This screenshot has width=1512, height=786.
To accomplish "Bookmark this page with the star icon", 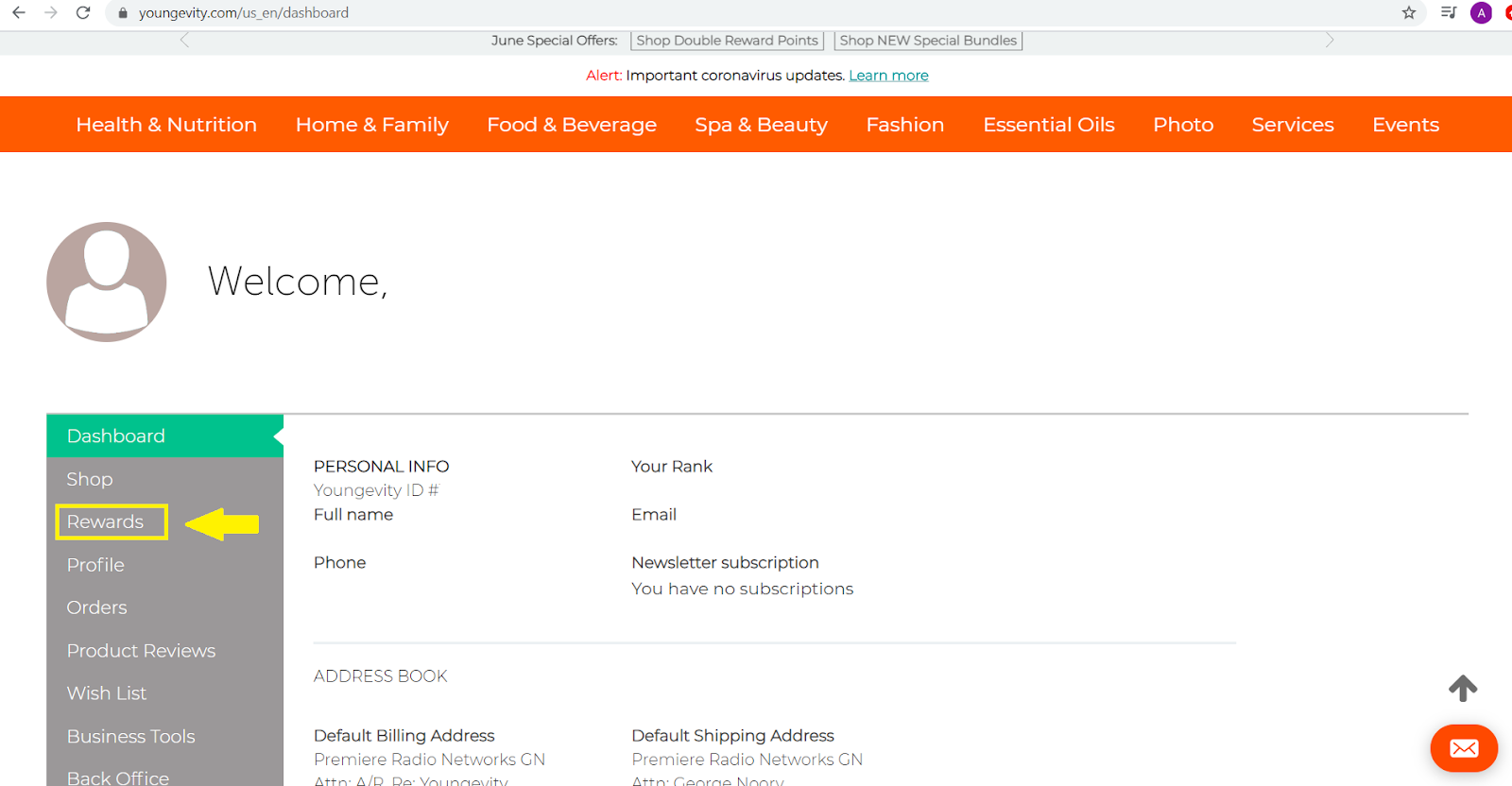I will [x=1409, y=13].
